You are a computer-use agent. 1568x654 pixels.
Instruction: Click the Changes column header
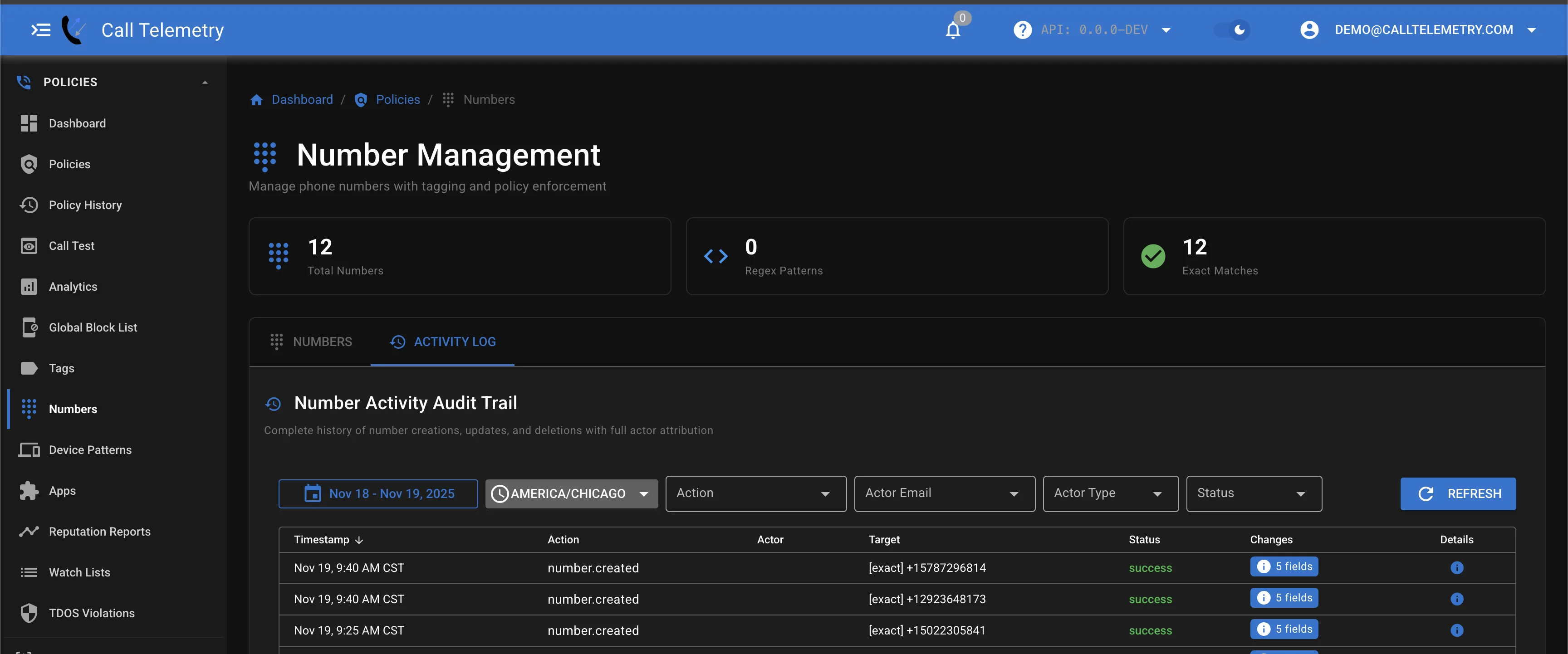point(1271,540)
